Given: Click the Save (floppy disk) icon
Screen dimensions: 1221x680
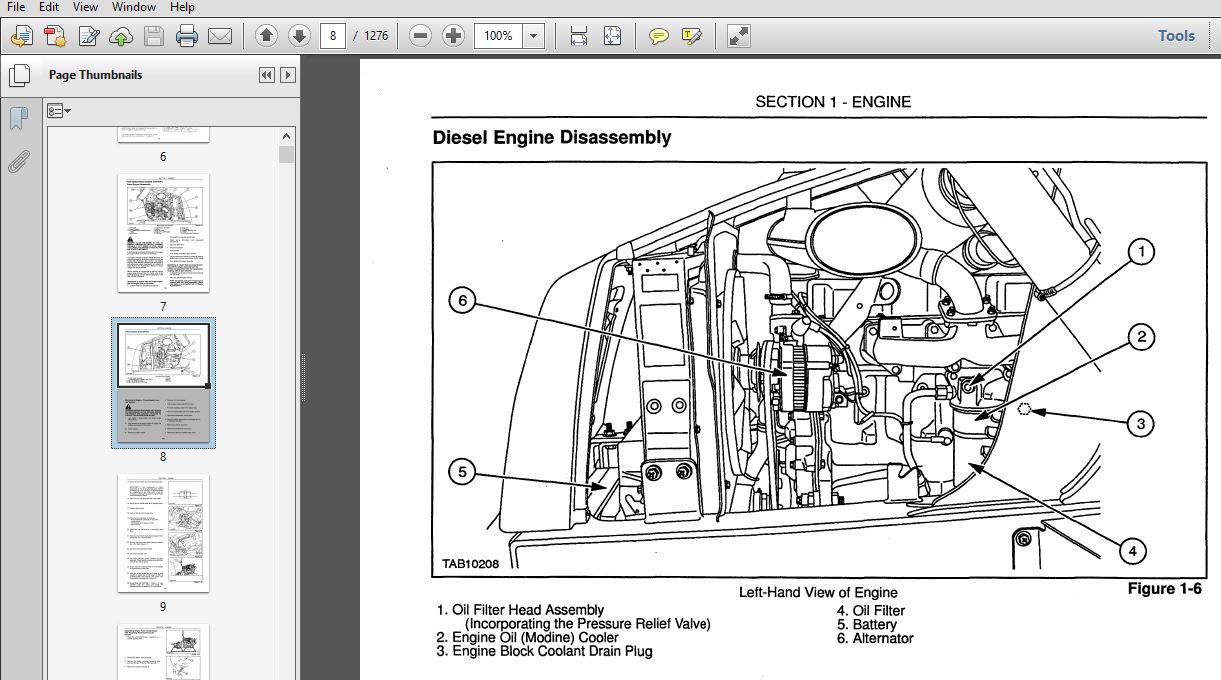Looking at the screenshot, I should click(153, 37).
